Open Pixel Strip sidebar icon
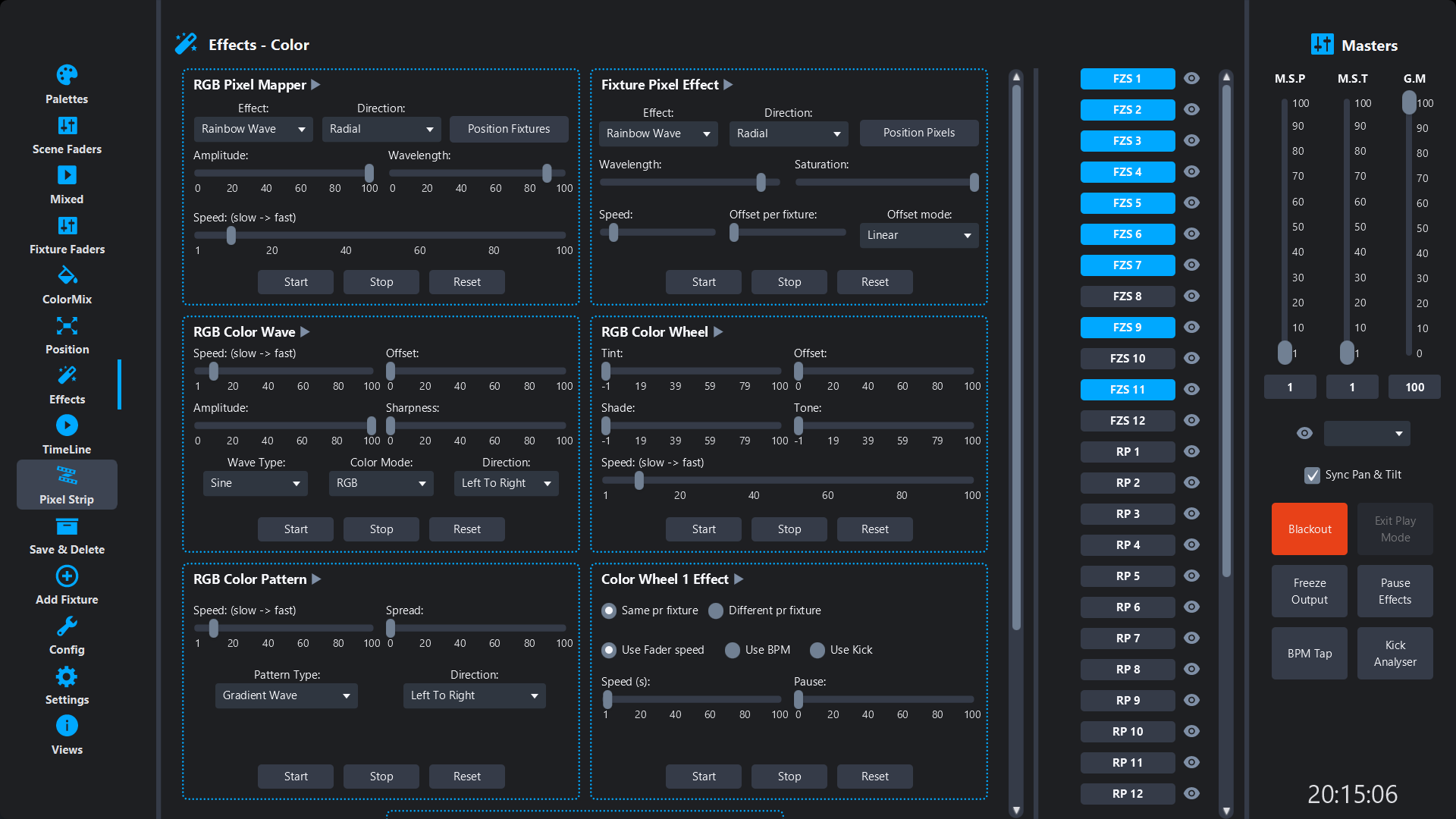 pyautogui.click(x=67, y=475)
